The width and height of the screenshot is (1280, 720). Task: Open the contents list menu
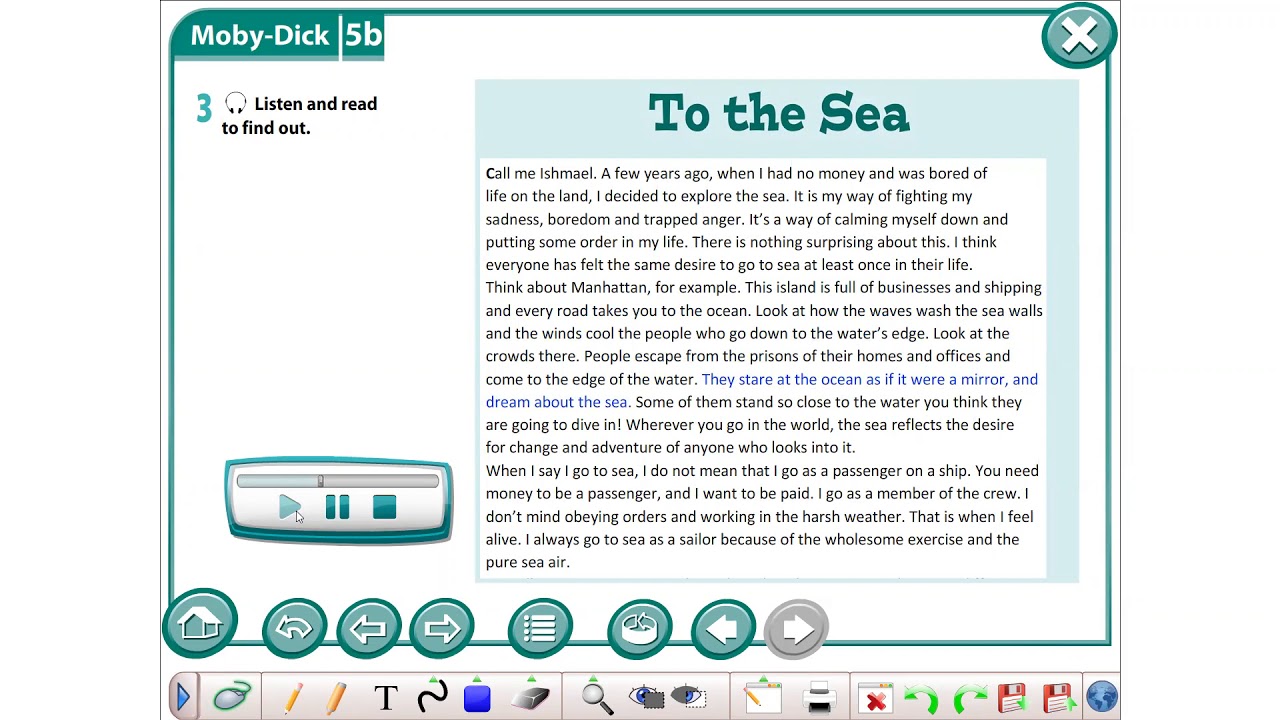pyautogui.click(x=540, y=629)
